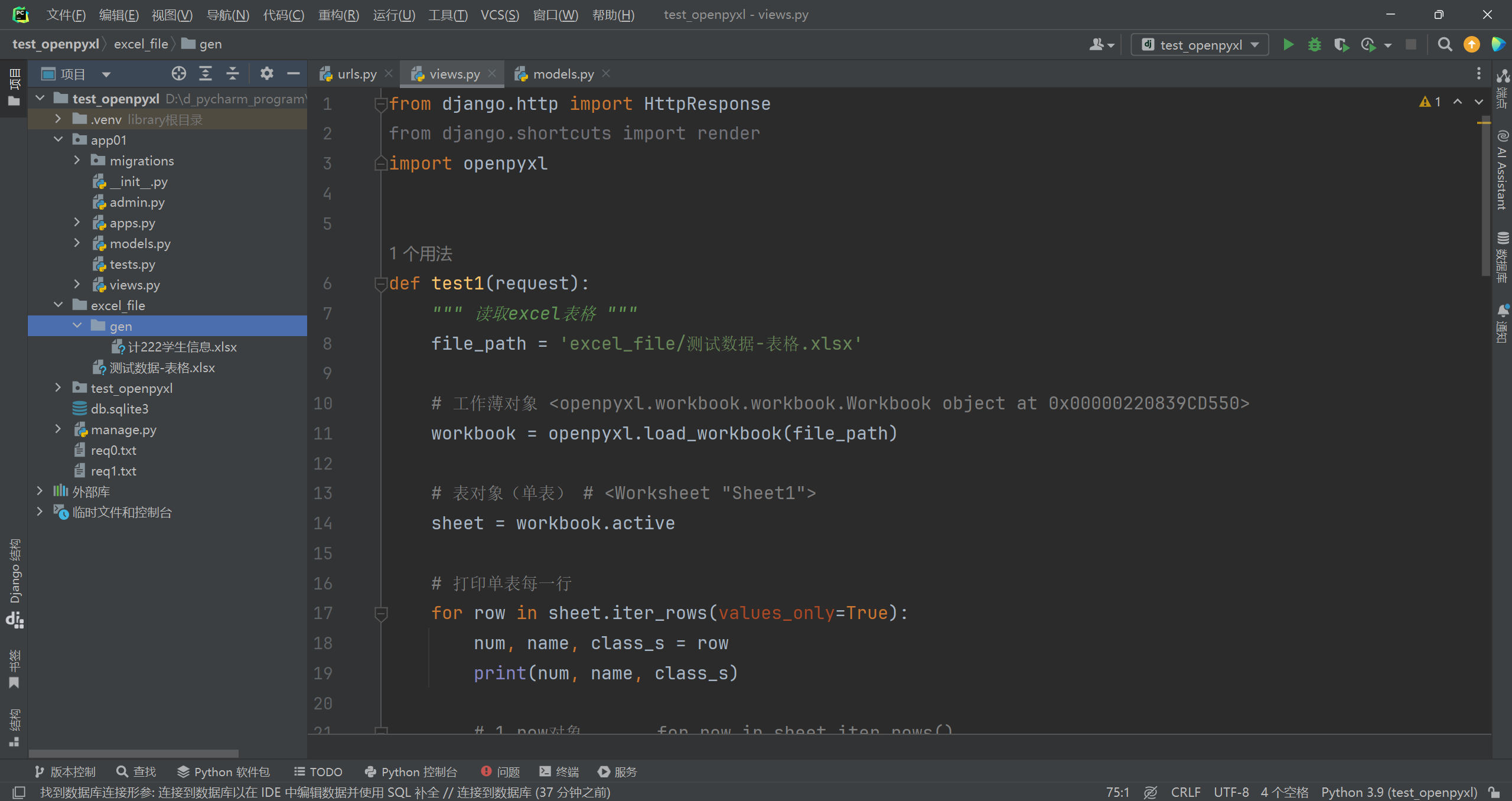Click the excel_file breadcrumb
The image size is (1512, 801).
pos(141,44)
